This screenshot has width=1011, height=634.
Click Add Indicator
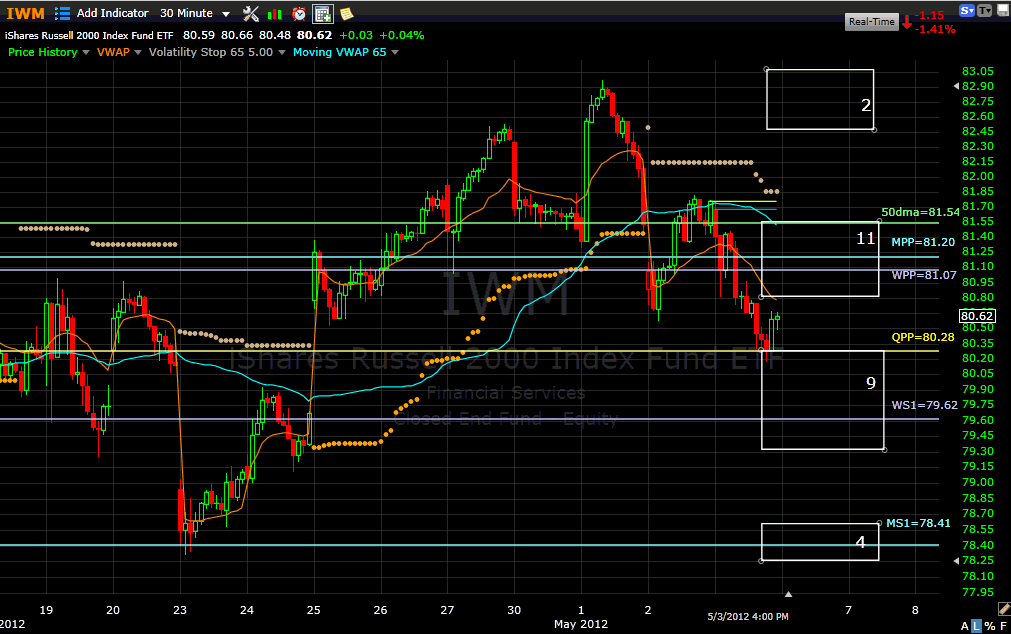click(112, 13)
